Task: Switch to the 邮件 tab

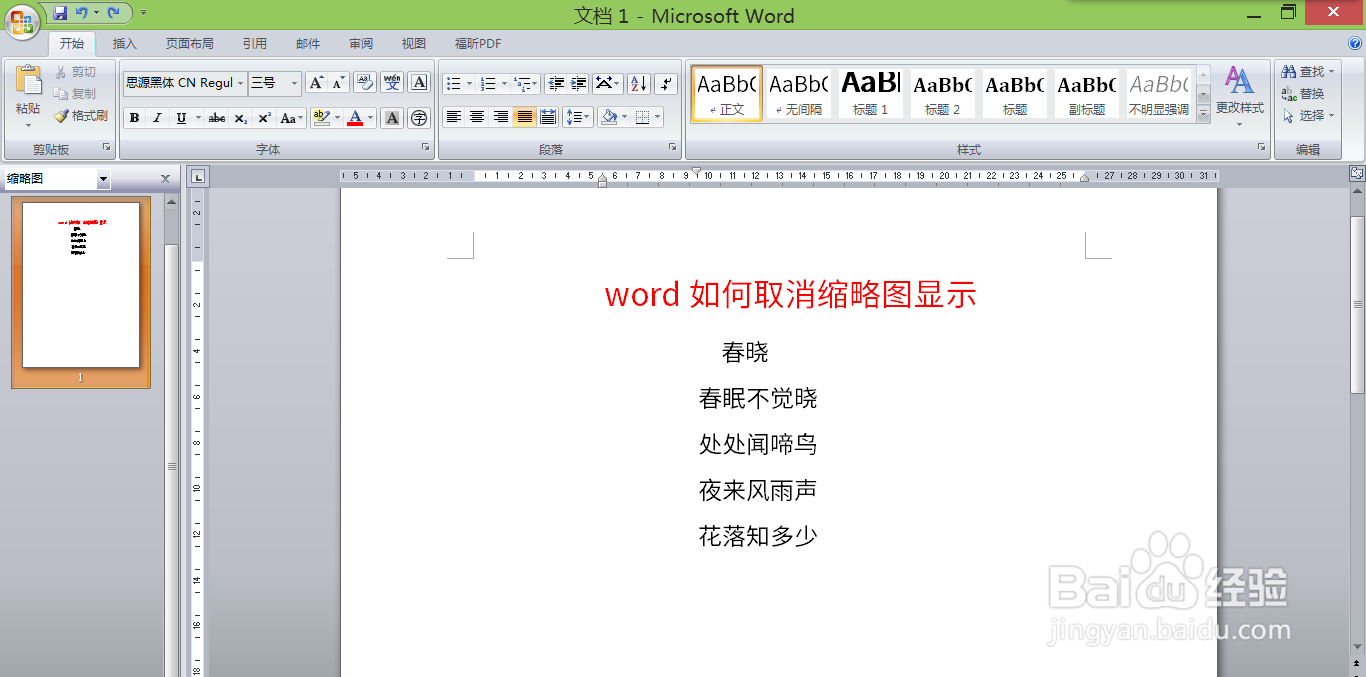Action: point(308,44)
